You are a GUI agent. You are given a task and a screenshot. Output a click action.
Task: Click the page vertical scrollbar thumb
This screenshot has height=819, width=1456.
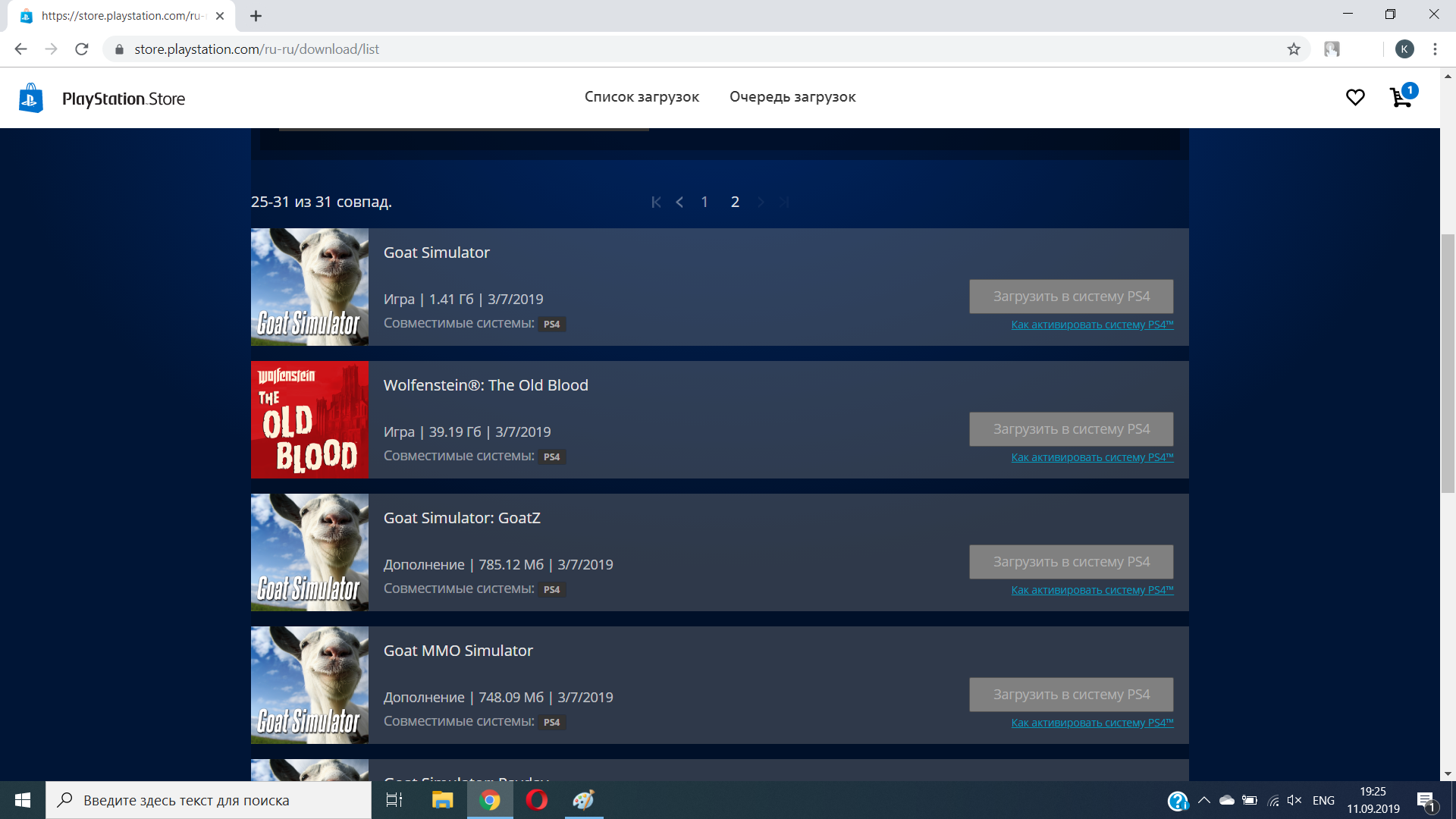coord(1448,364)
